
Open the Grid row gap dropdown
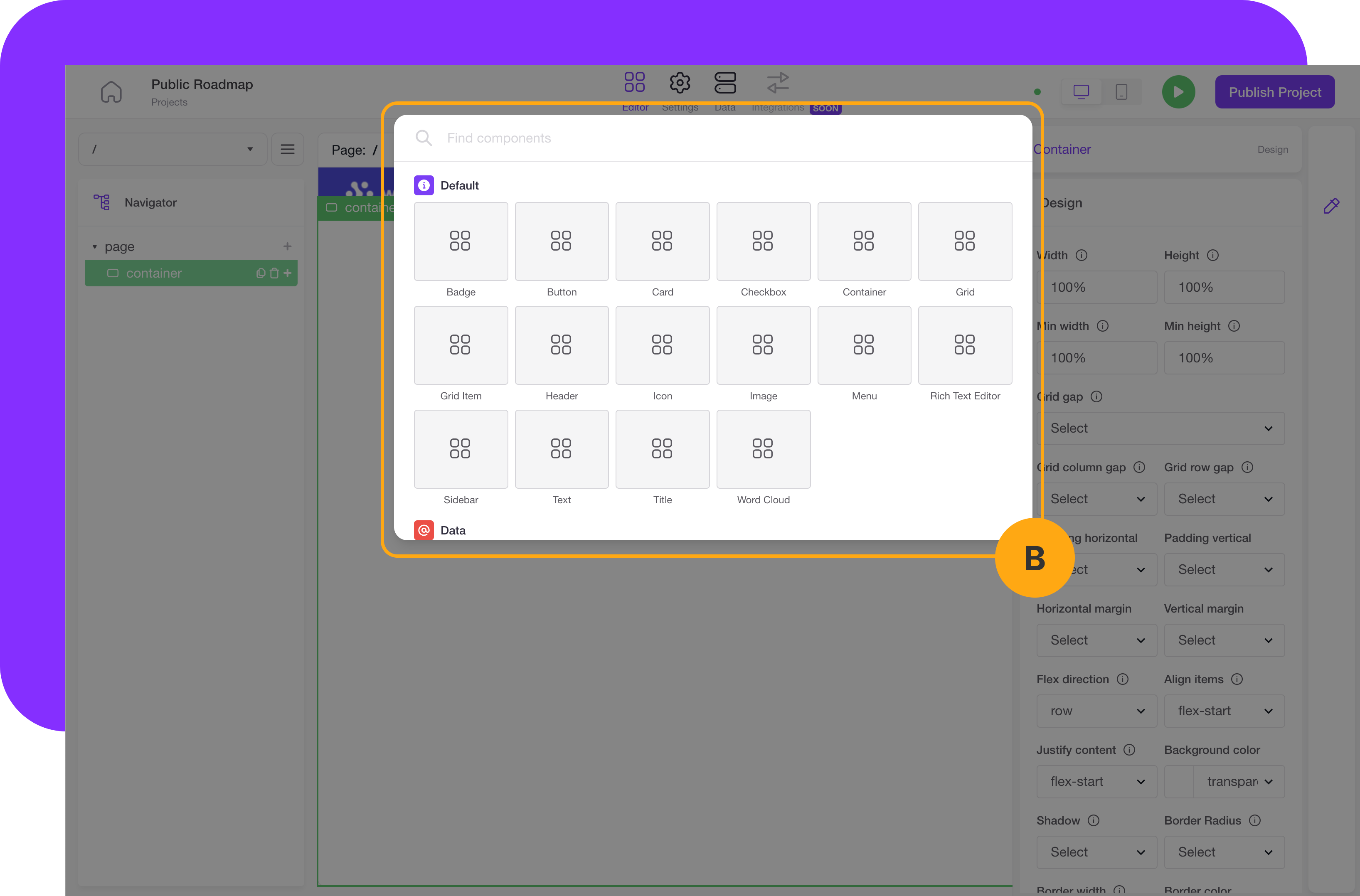point(1224,500)
